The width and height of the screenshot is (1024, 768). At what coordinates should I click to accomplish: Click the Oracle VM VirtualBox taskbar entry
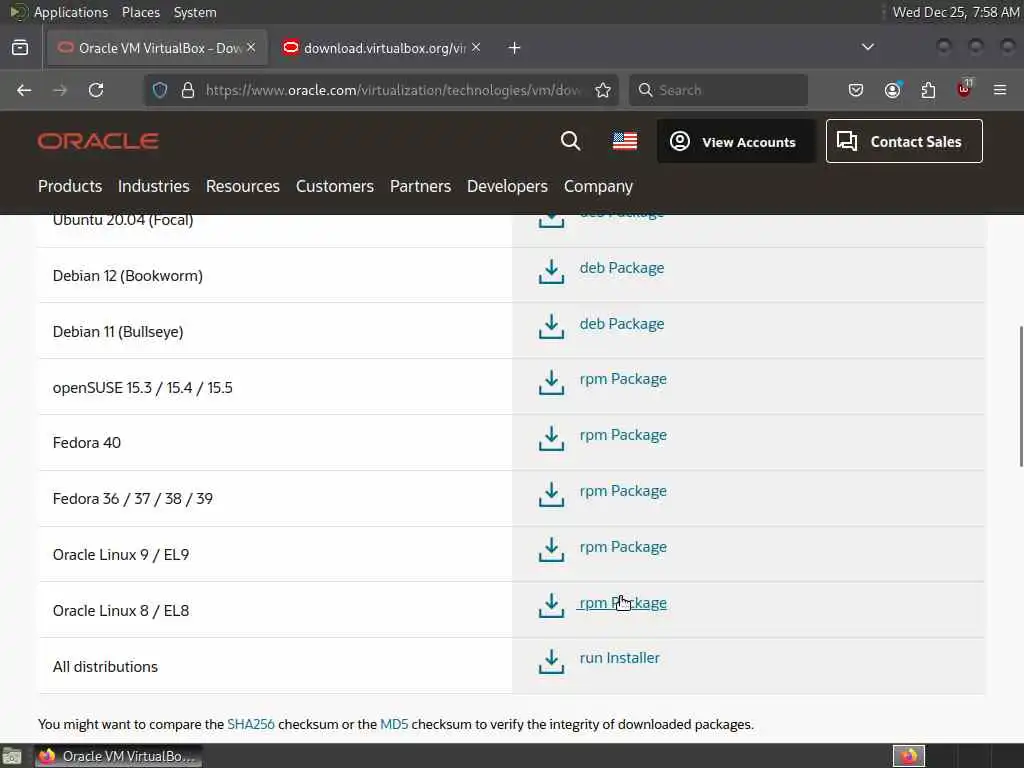(x=118, y=756)
